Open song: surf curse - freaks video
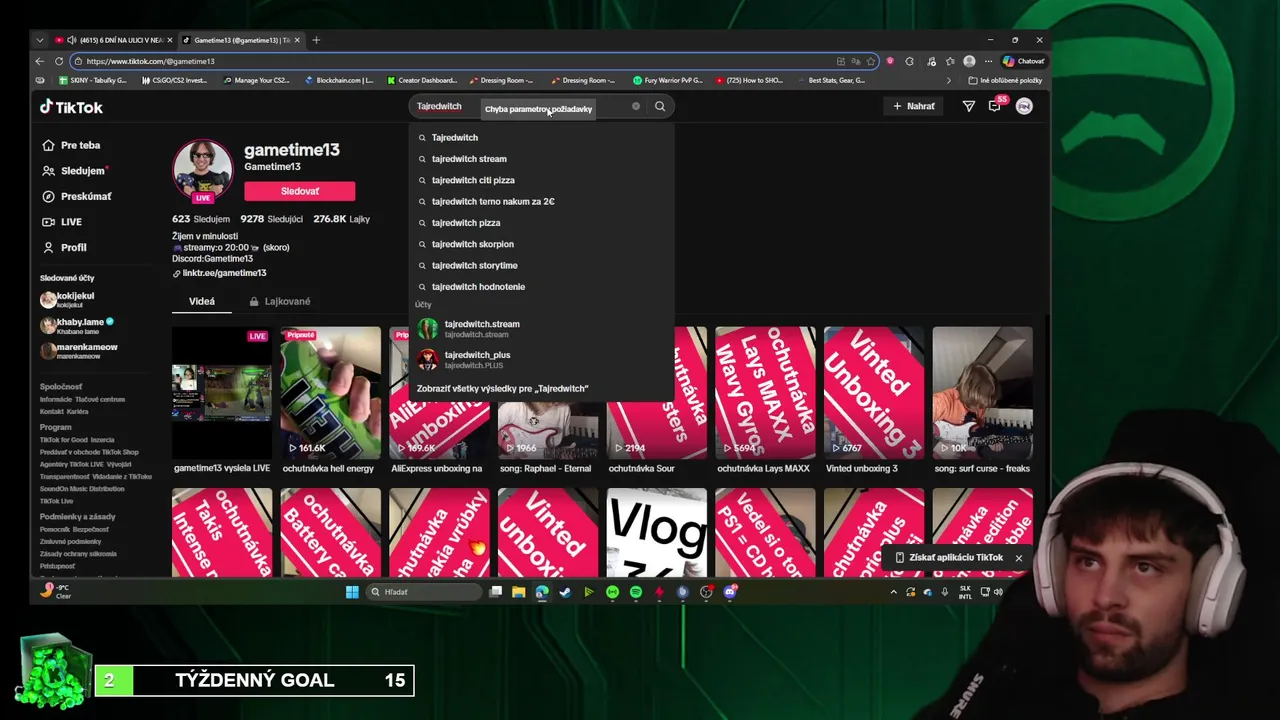Image resolution: width=1280 pixels, height=720 pixels. coord(982,393)
